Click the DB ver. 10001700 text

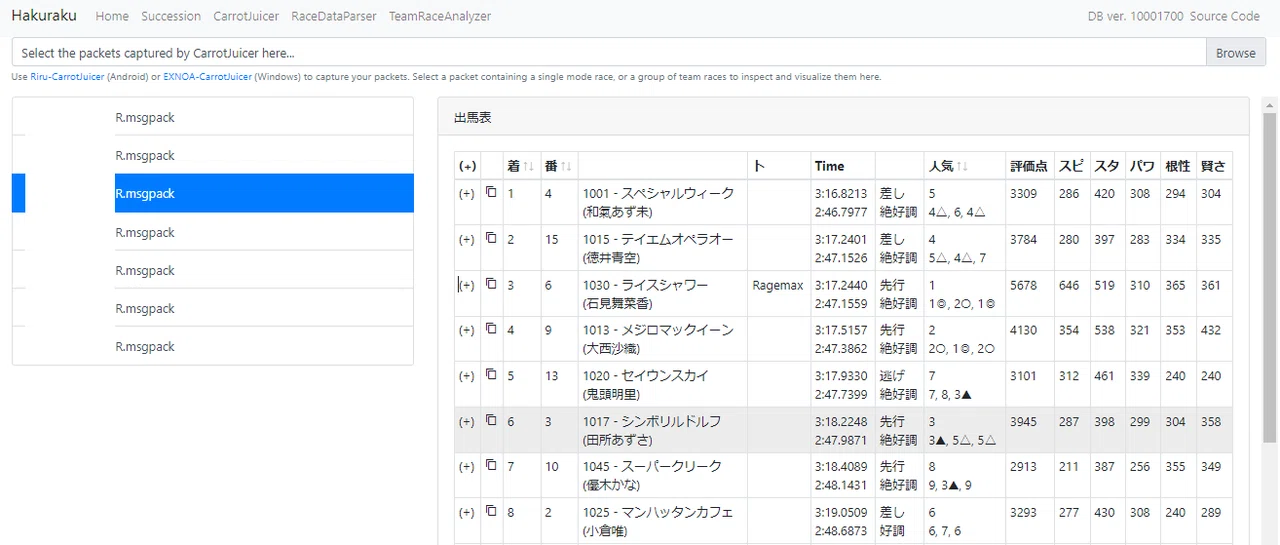click(1135, 16)
